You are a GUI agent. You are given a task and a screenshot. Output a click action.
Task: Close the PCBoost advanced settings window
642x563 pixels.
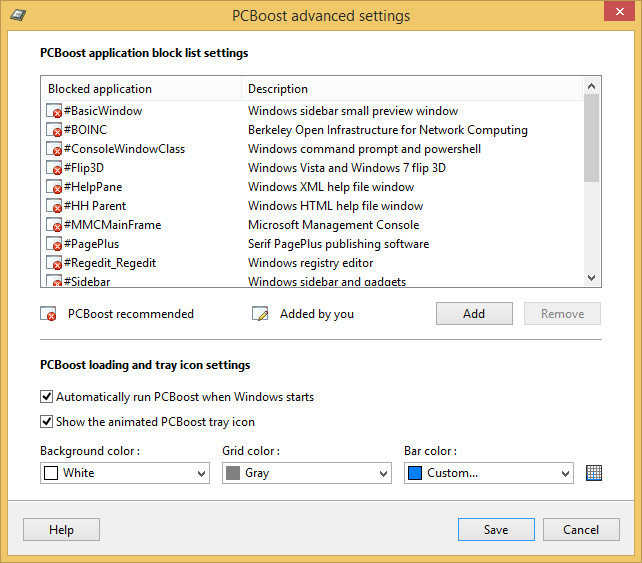(x=619, y=11)
